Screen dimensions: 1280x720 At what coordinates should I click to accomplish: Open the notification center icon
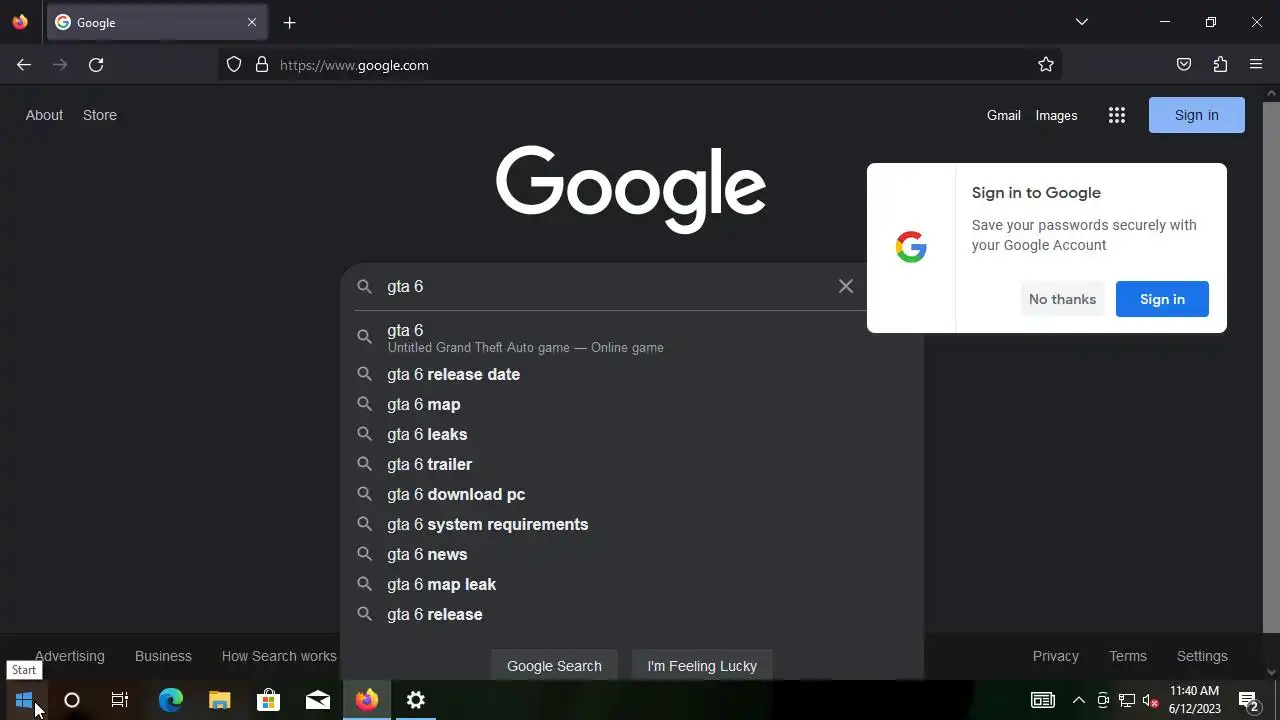[1248, 700]
